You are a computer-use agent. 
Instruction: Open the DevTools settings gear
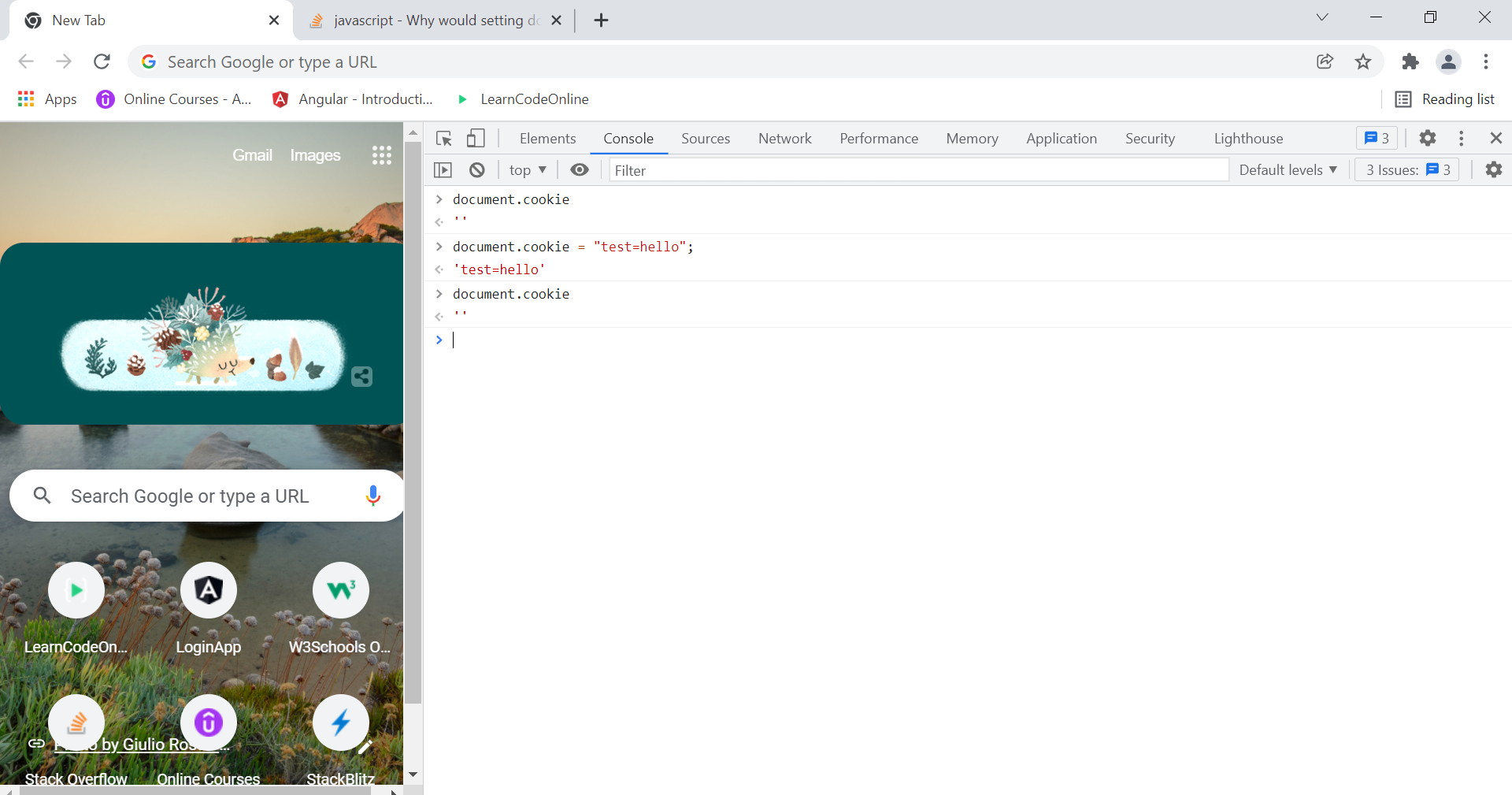(x=1428, y=138)
